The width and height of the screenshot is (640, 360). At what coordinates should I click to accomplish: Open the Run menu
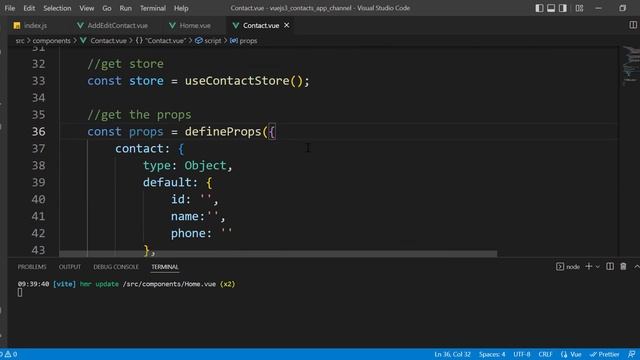[126, 8]
